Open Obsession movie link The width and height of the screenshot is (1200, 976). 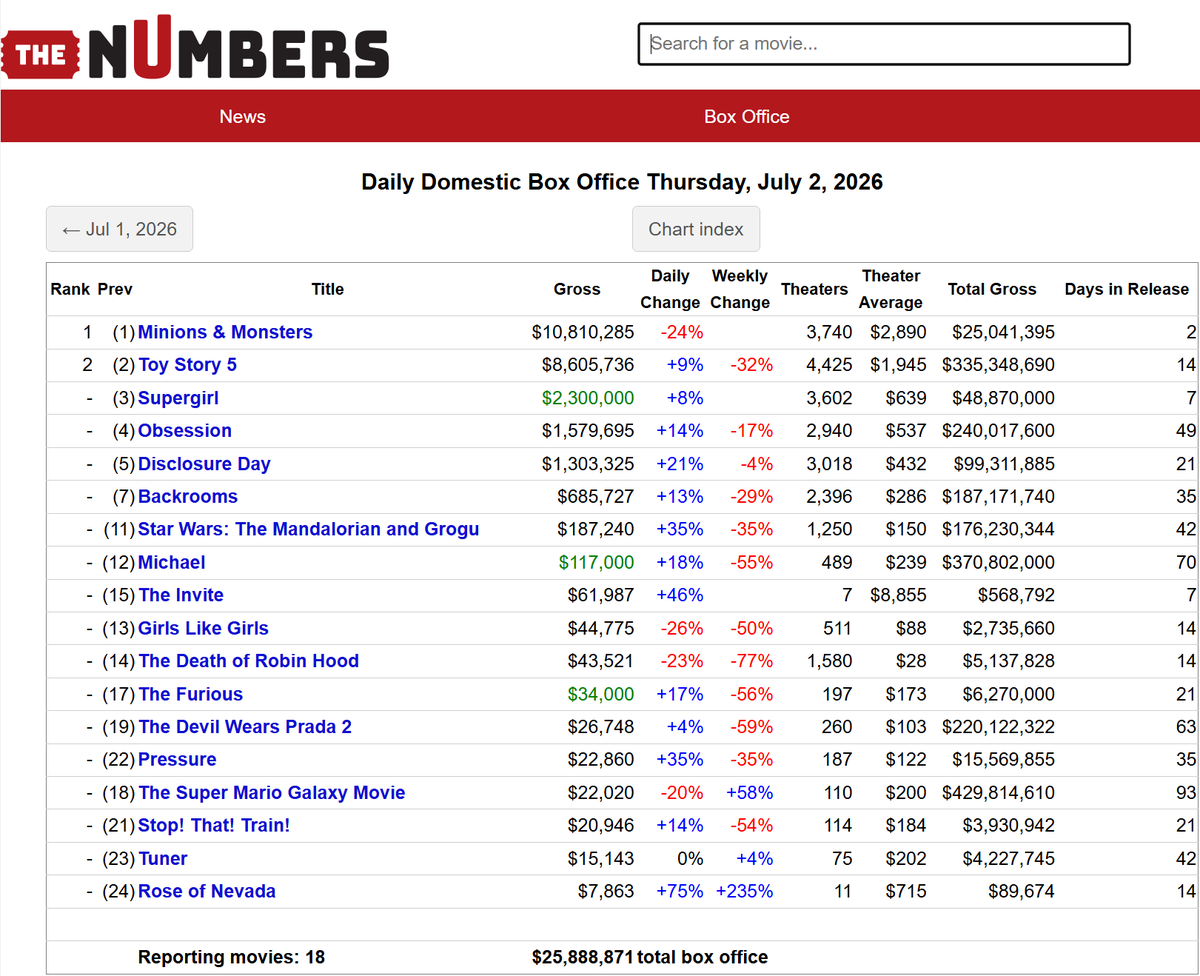pos(185,431)
